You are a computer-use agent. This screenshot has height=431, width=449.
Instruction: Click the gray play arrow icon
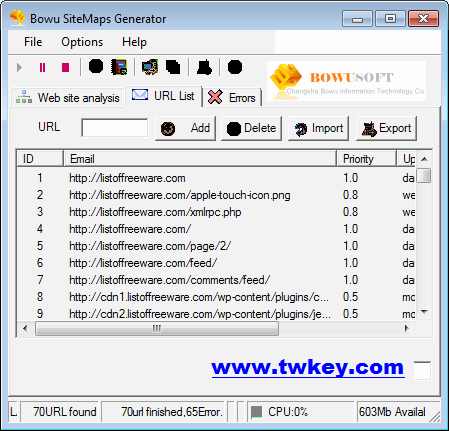pyautogui.click(x=19, y=68)
